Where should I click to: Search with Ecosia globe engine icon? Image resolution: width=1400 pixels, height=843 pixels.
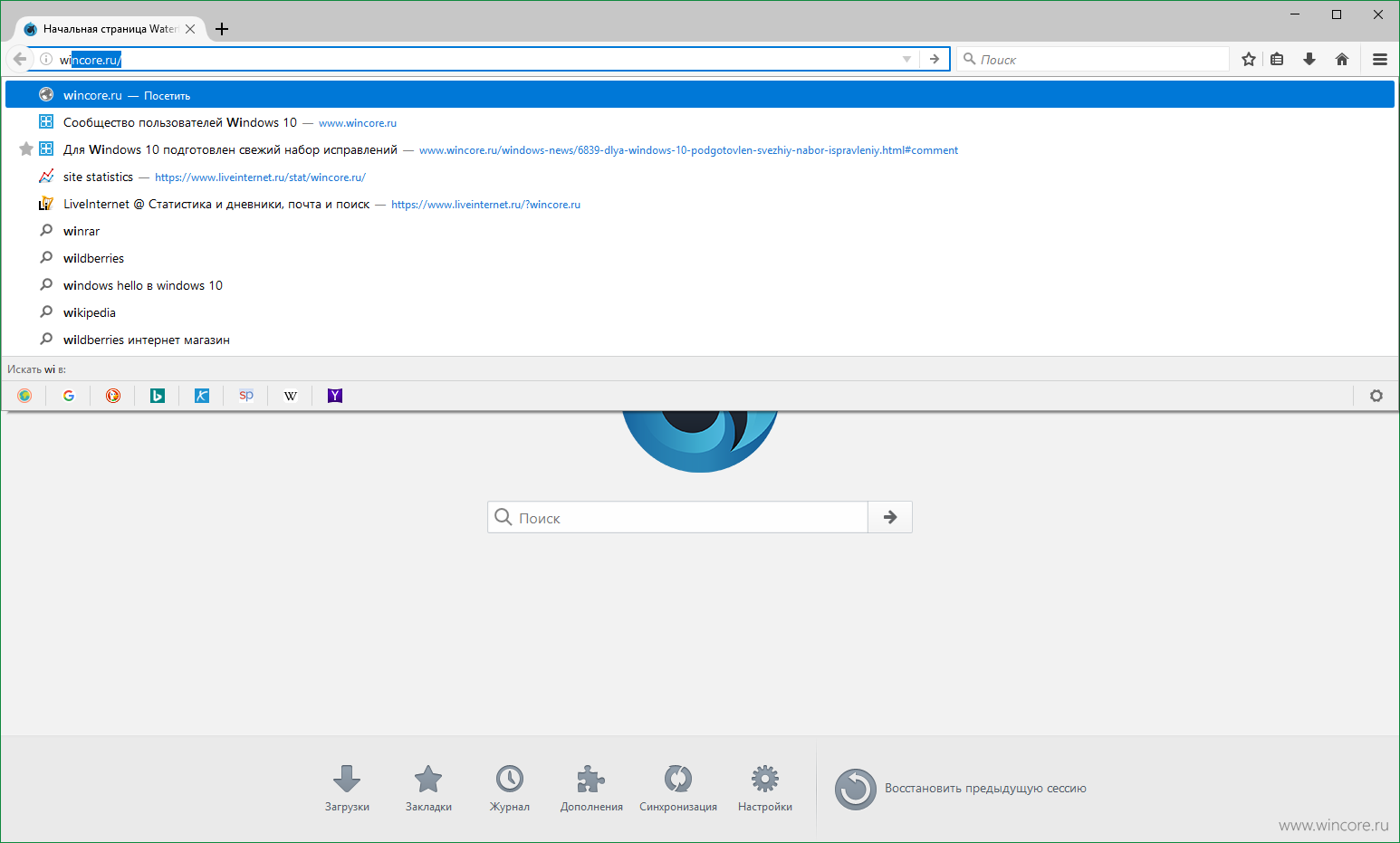(24, 396)
